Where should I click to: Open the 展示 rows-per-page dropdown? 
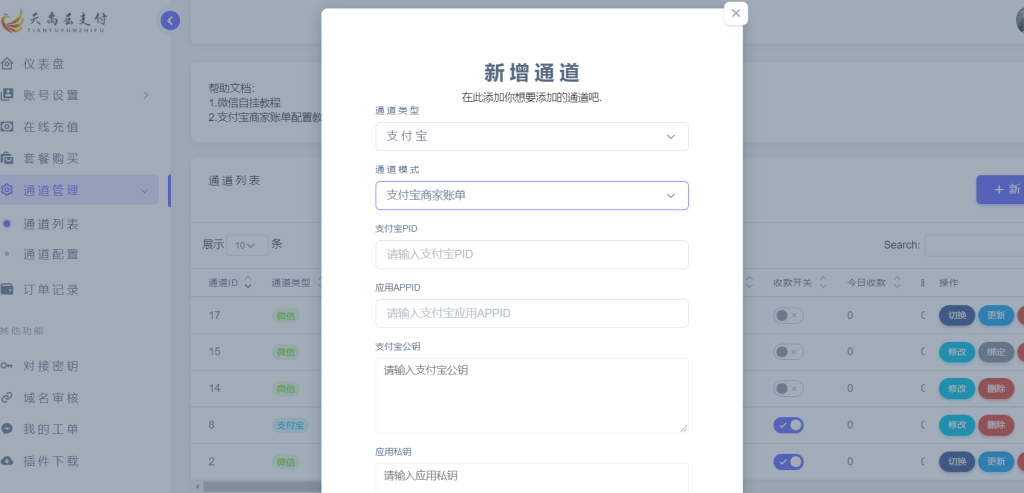point(247,245)
